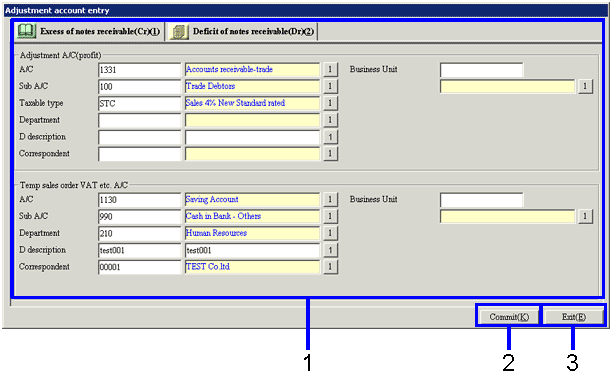Edit Sub A/C code field 990

pyautogui.click(x=140, y=217)
